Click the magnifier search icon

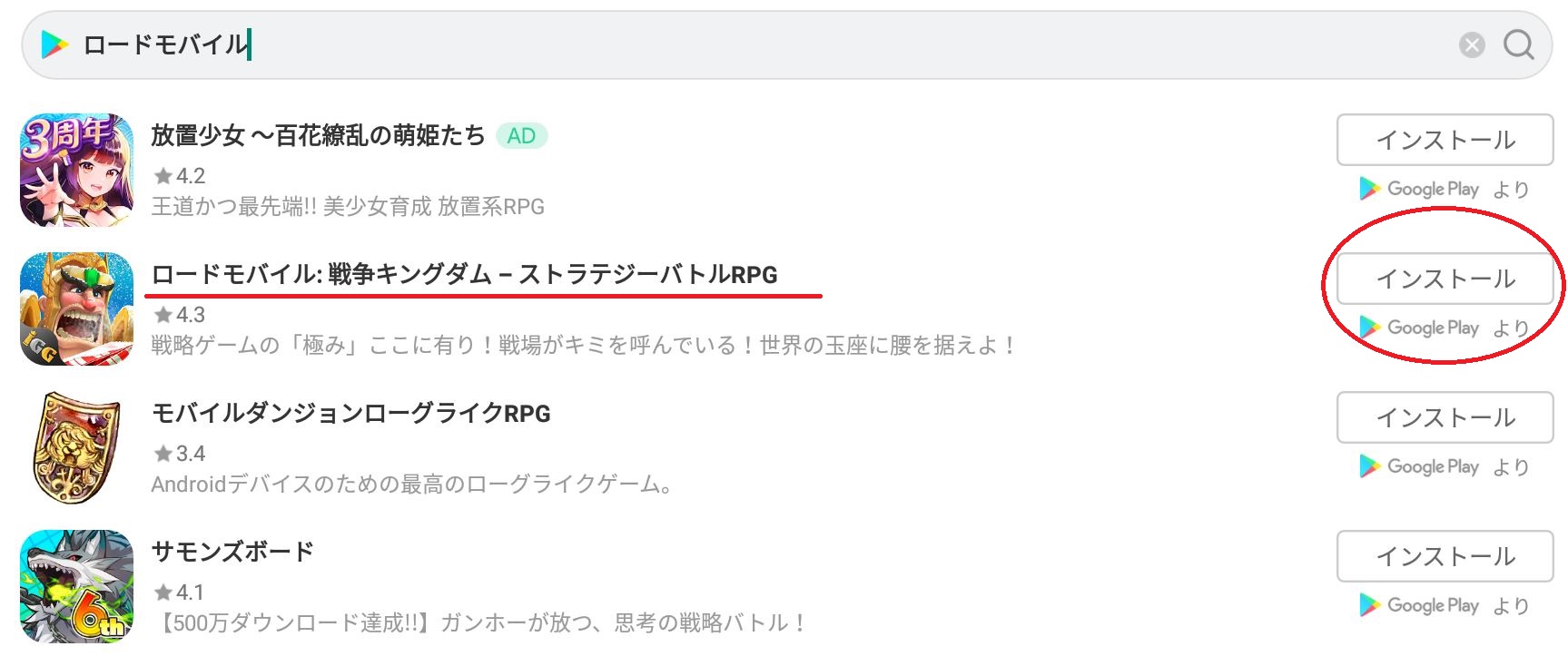coord(1518,44)
